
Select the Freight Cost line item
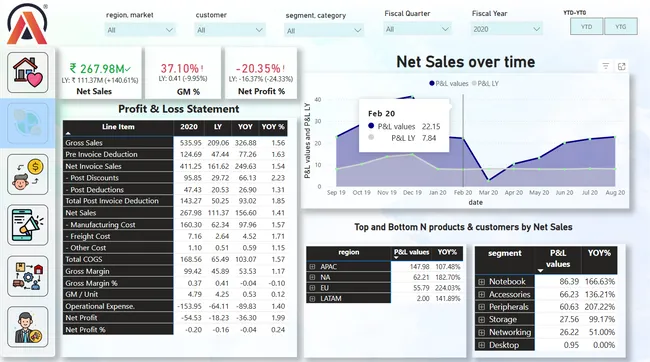point(118,236)
